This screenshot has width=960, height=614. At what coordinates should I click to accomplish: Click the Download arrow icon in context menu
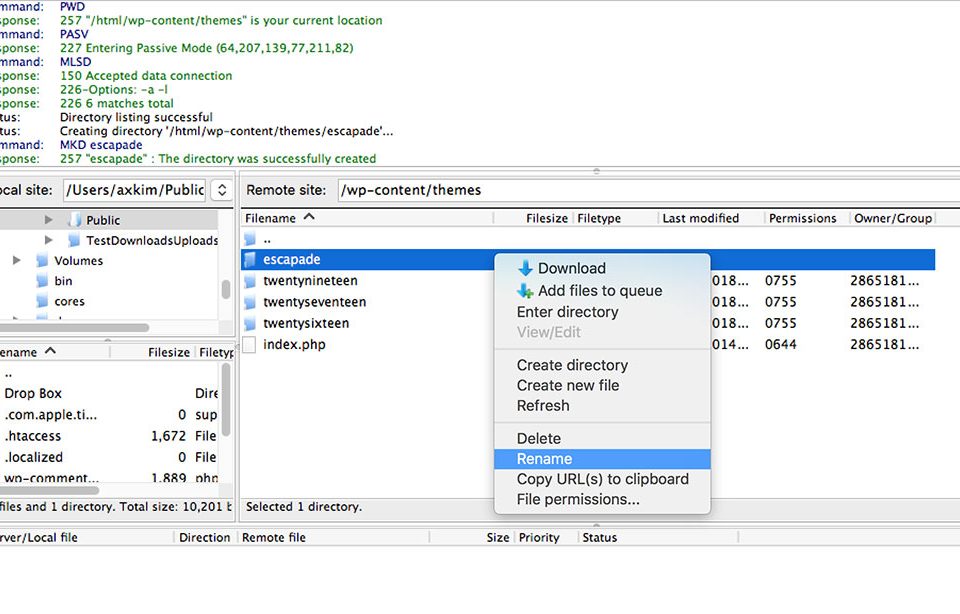click(x=525, y=268)
